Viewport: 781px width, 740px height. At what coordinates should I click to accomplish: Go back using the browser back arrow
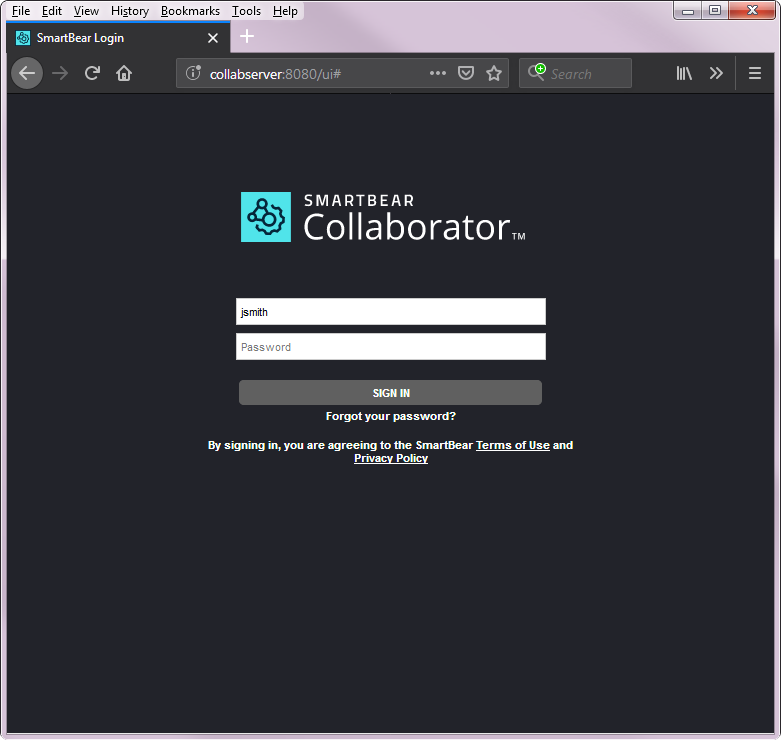tap(27, 74)
